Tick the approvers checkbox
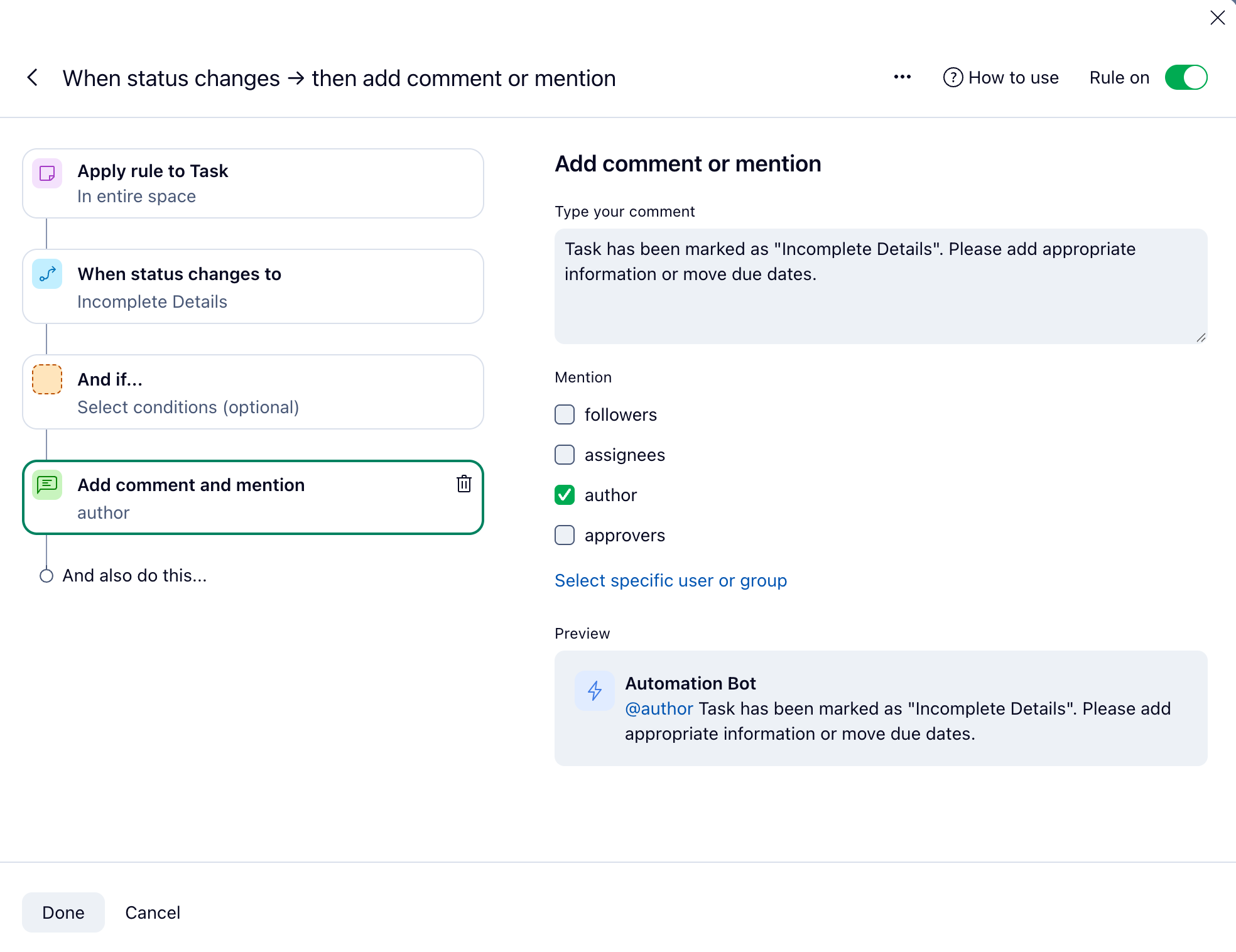This screenshot has height=952, width=1236. click(x=565, y=535)
